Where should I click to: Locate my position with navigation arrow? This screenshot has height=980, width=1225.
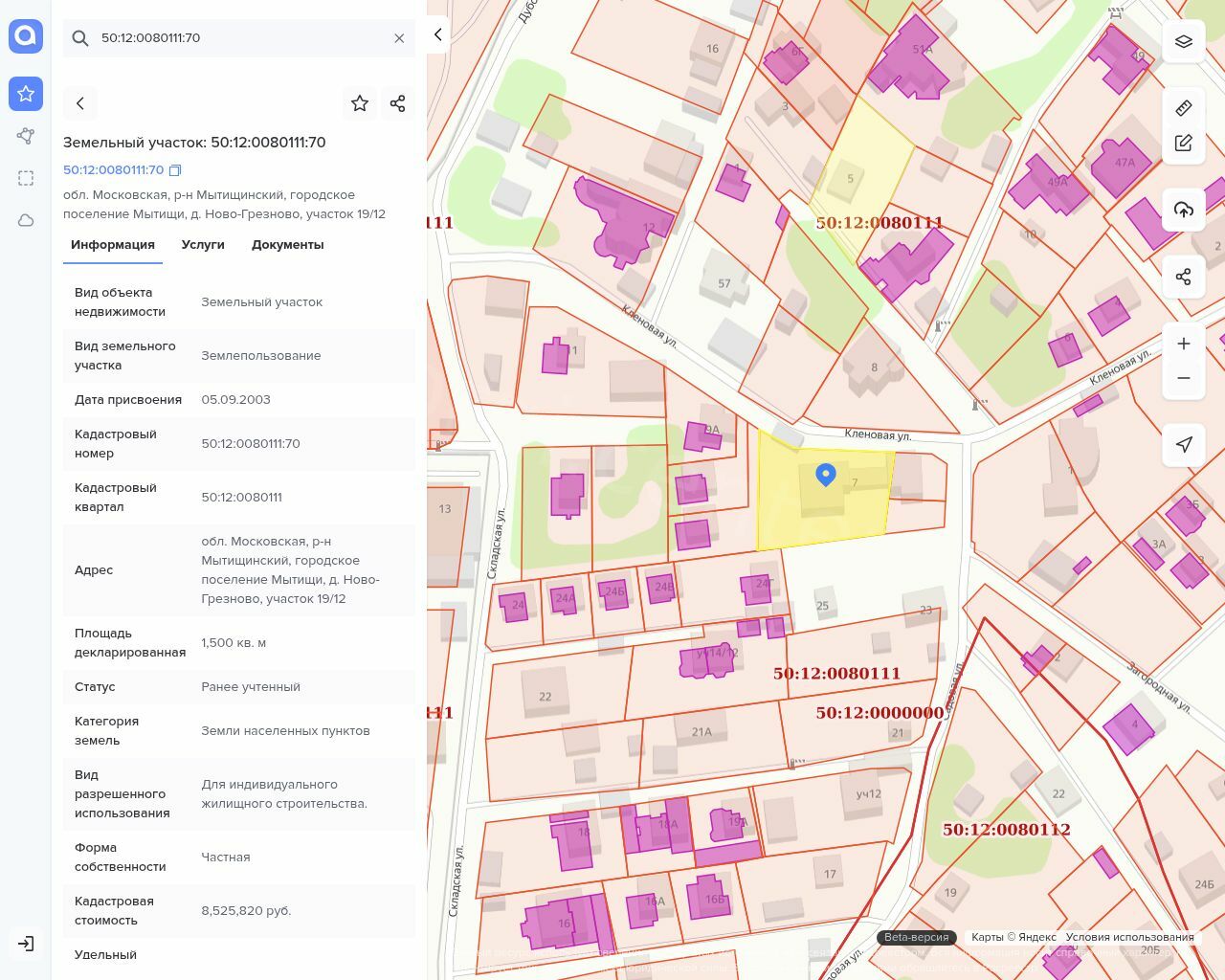(x=1184, y=444)
